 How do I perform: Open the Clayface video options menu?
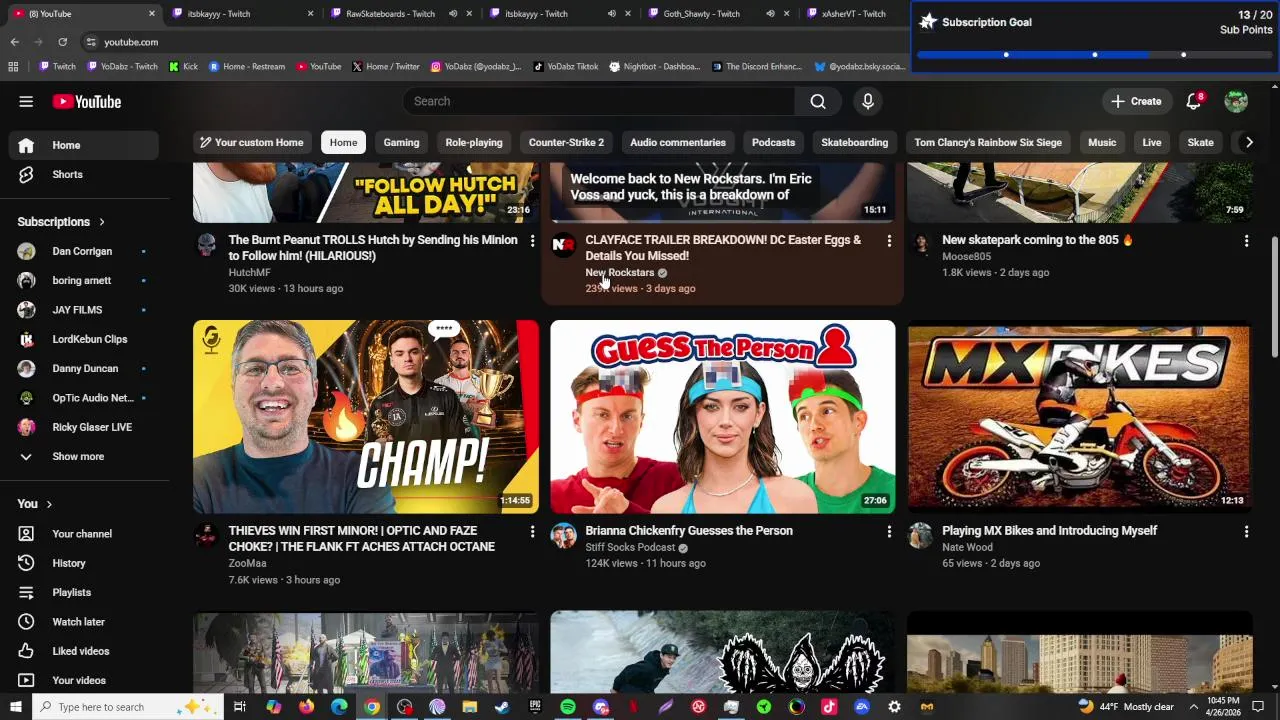pos(889,241)
